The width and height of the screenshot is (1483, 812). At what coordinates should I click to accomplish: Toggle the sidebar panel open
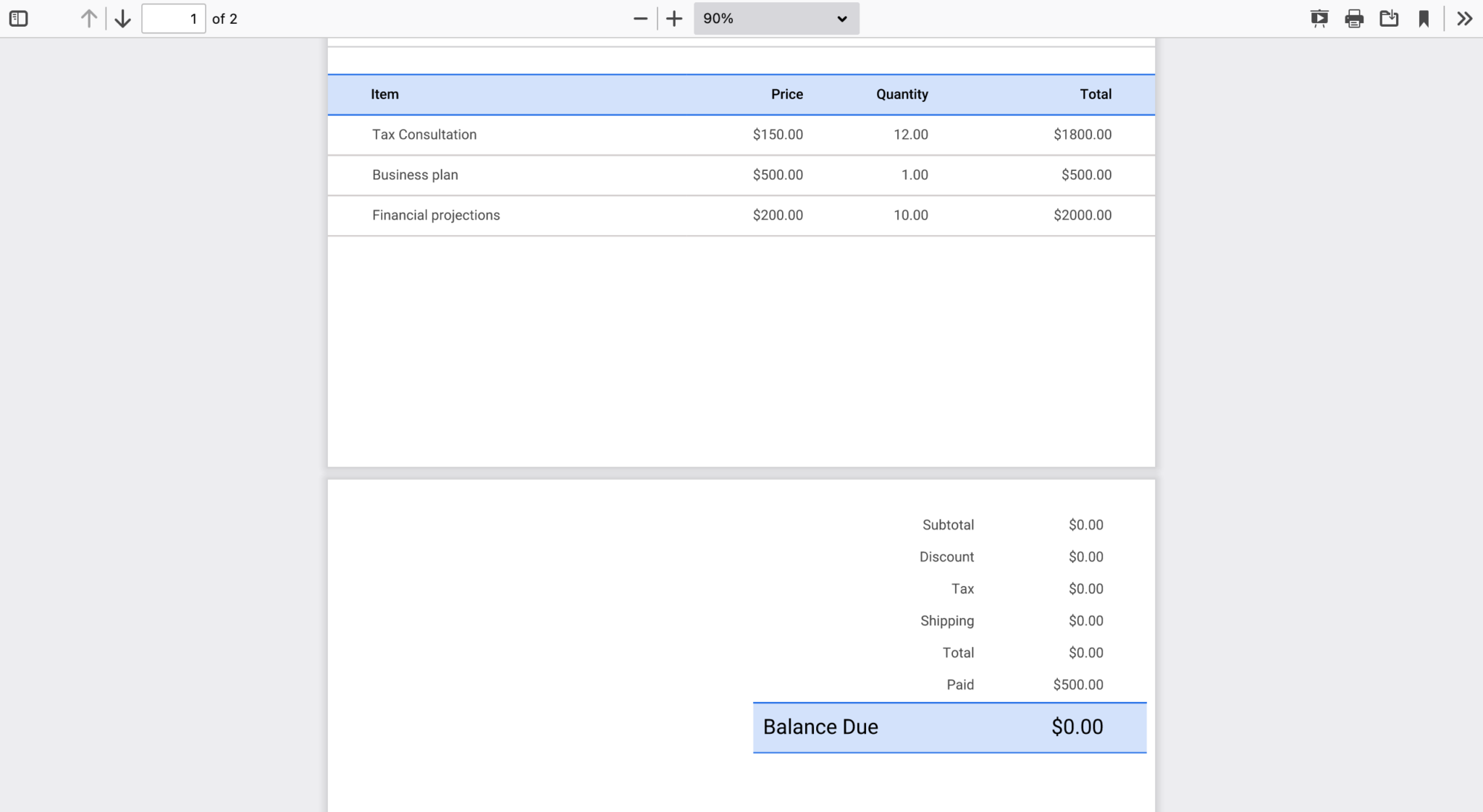[18, 18]
